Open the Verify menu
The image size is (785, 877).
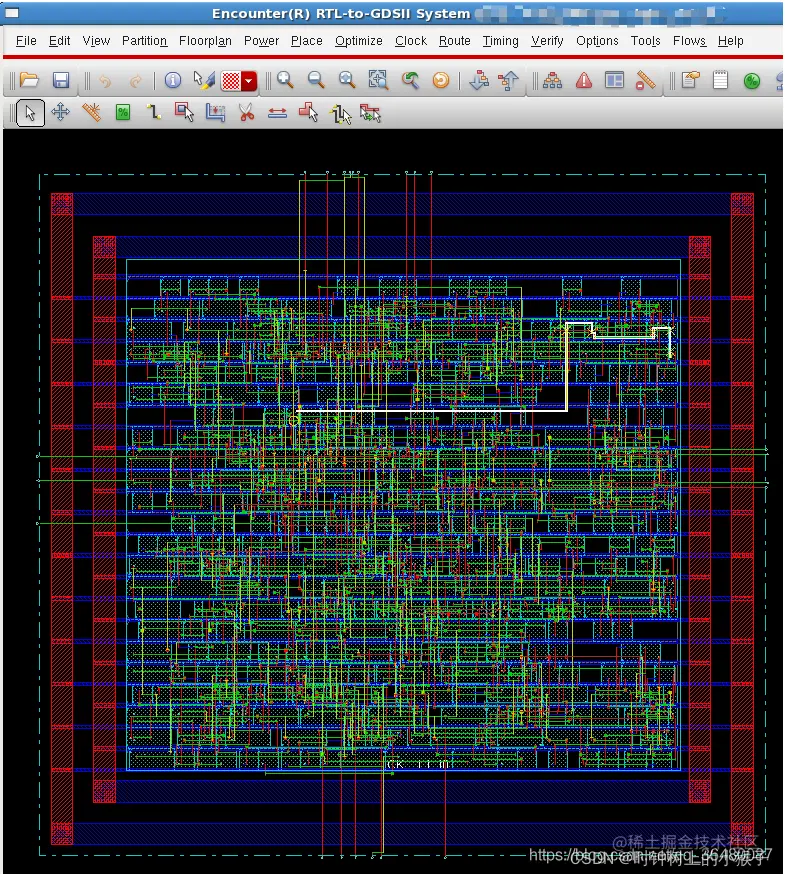(x=547, y=41)
